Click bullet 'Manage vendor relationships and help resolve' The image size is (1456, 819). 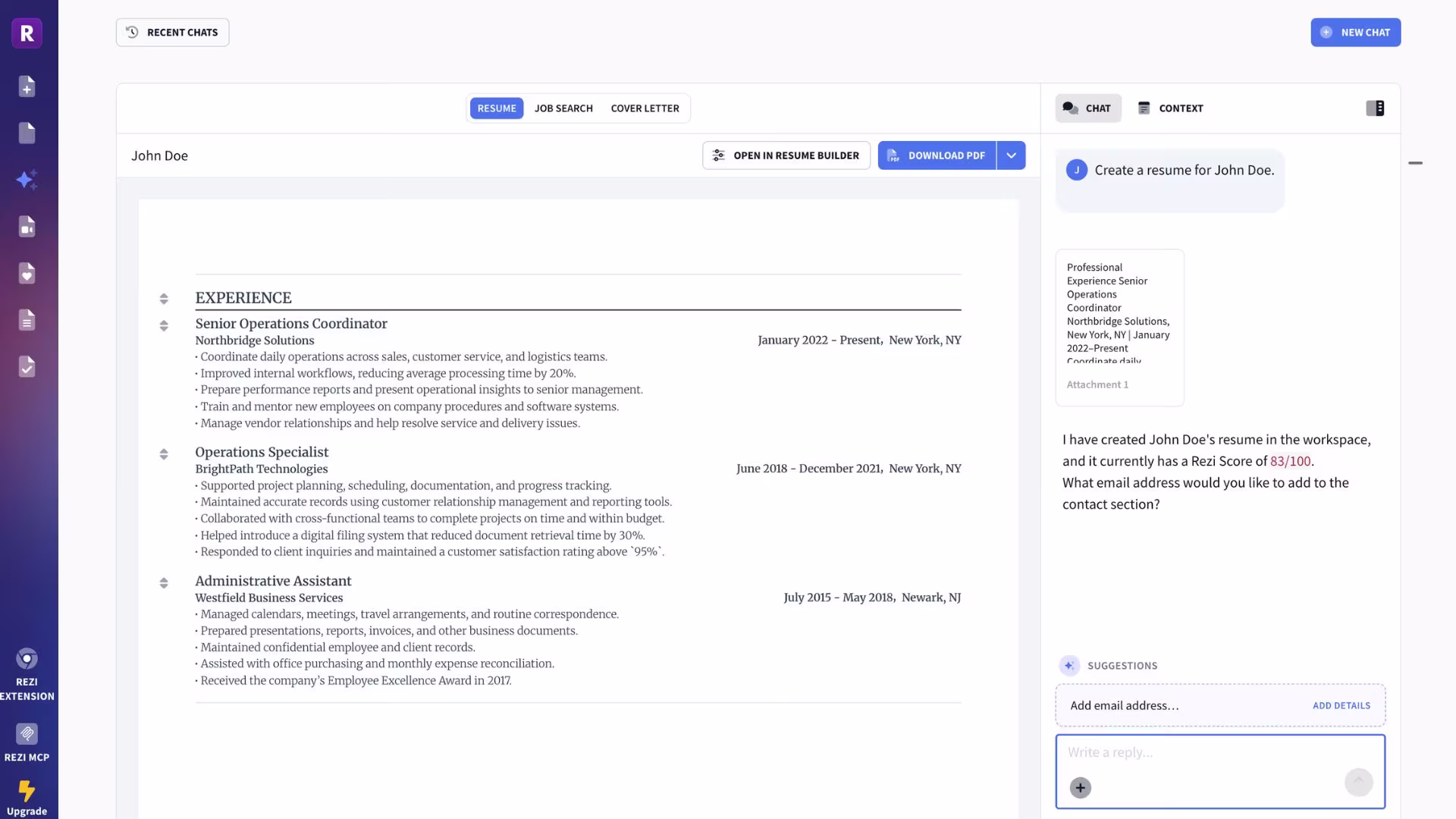pyautogui.click(x=388, y=423)
